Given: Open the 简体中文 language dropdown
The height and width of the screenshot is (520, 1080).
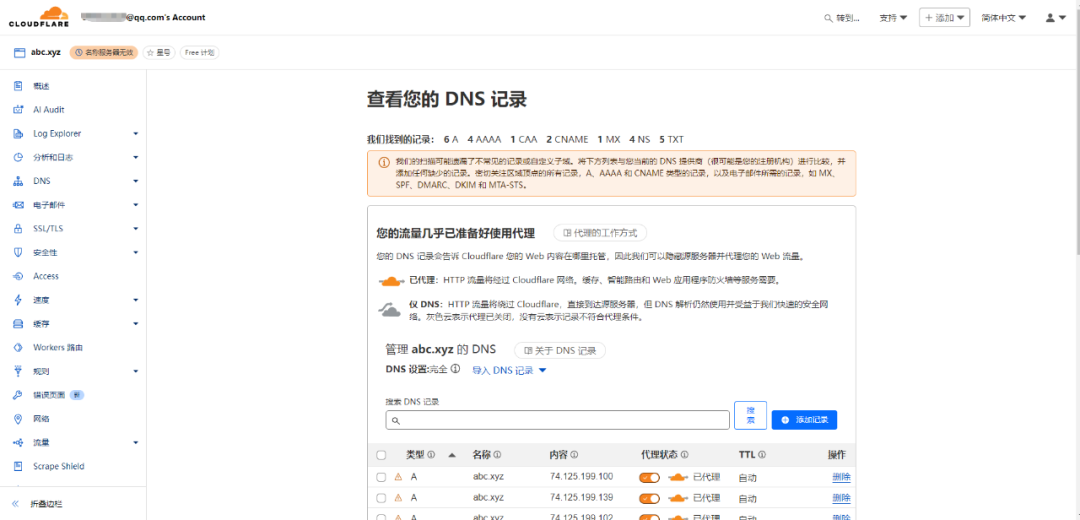Looking at the screenshot, I should pyautogui.click(x=1004, y=18).
